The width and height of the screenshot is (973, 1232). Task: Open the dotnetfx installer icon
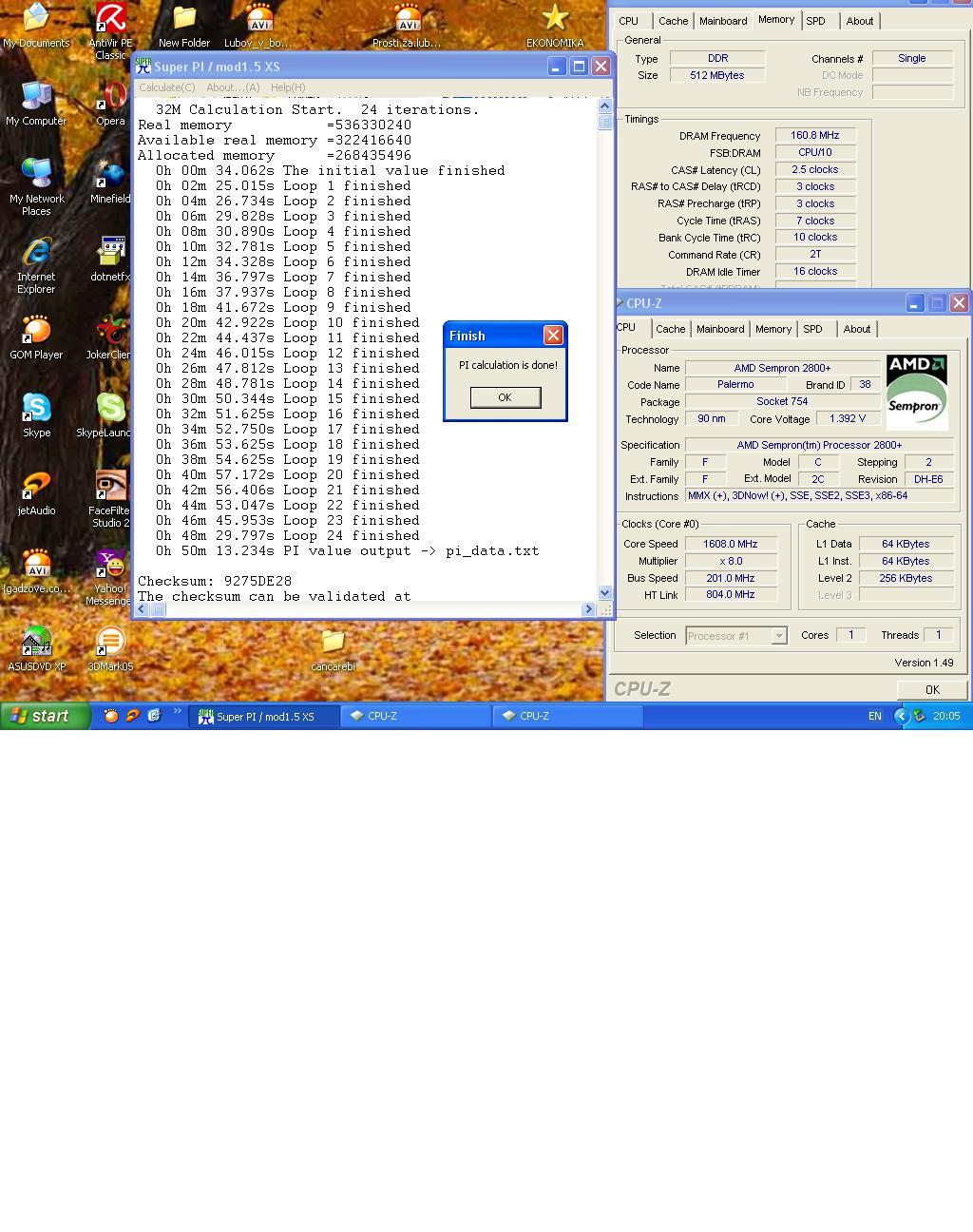click(x=110, y=259)
